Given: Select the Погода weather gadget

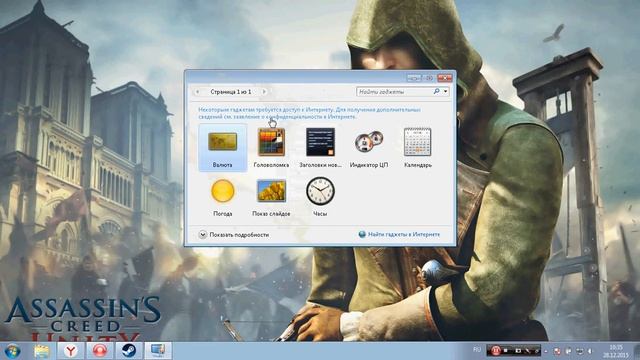Looking at the screenshot, I should [222, 197].
